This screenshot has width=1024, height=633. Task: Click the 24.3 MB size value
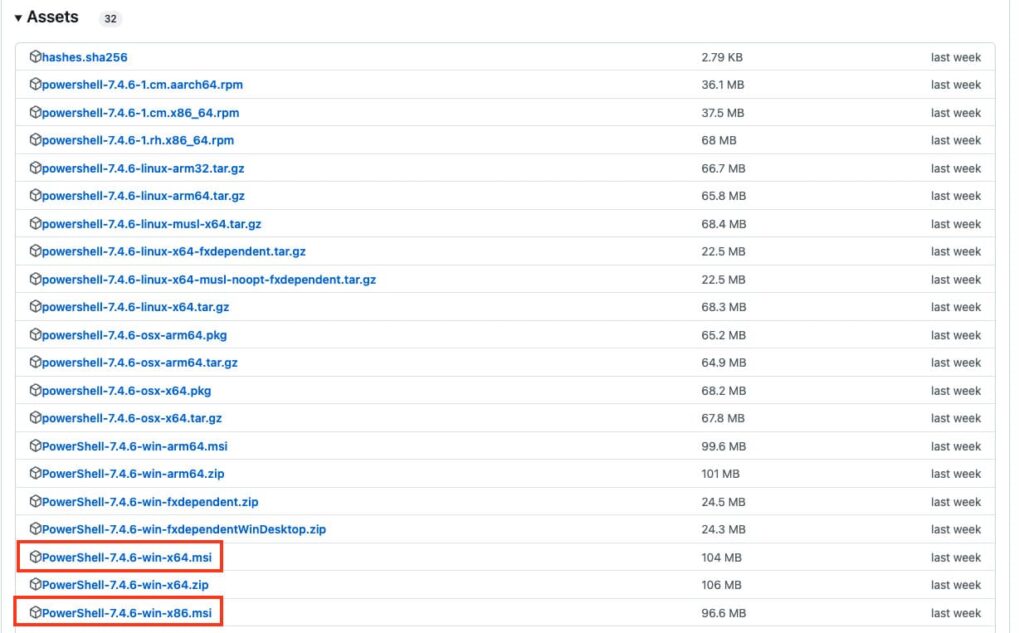724,529
